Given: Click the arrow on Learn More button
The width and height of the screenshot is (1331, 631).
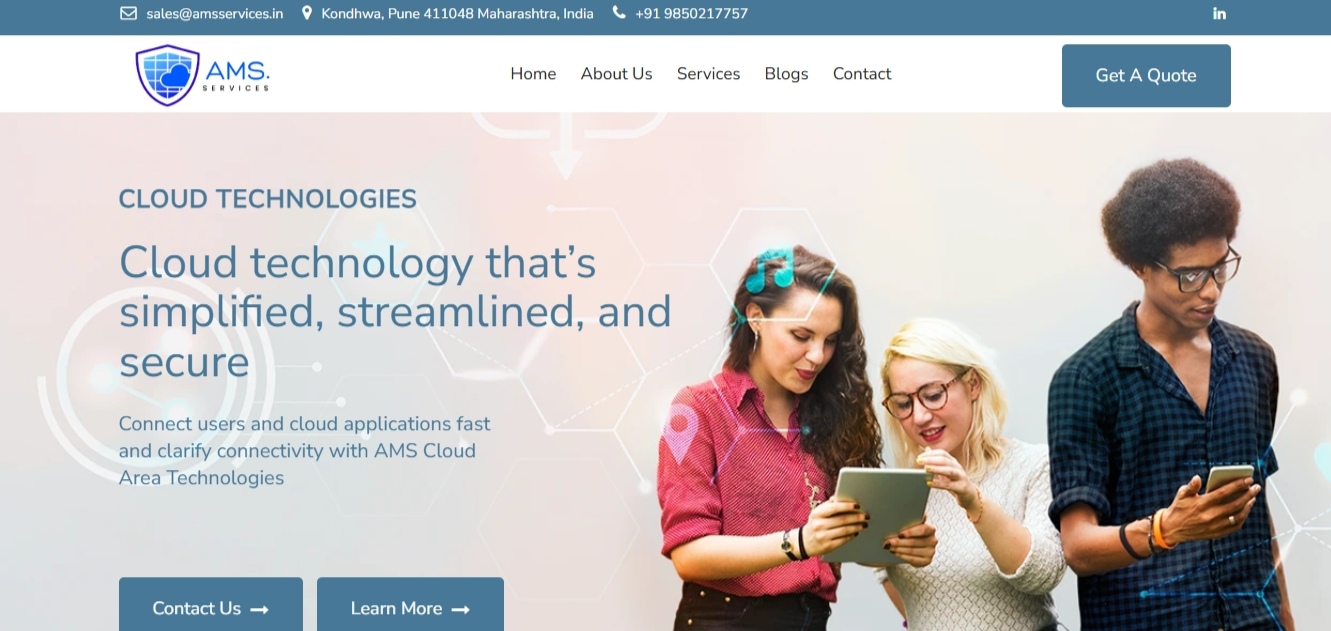Looking at the screenshot, I should pyautogui.click(x=460, y=609).
